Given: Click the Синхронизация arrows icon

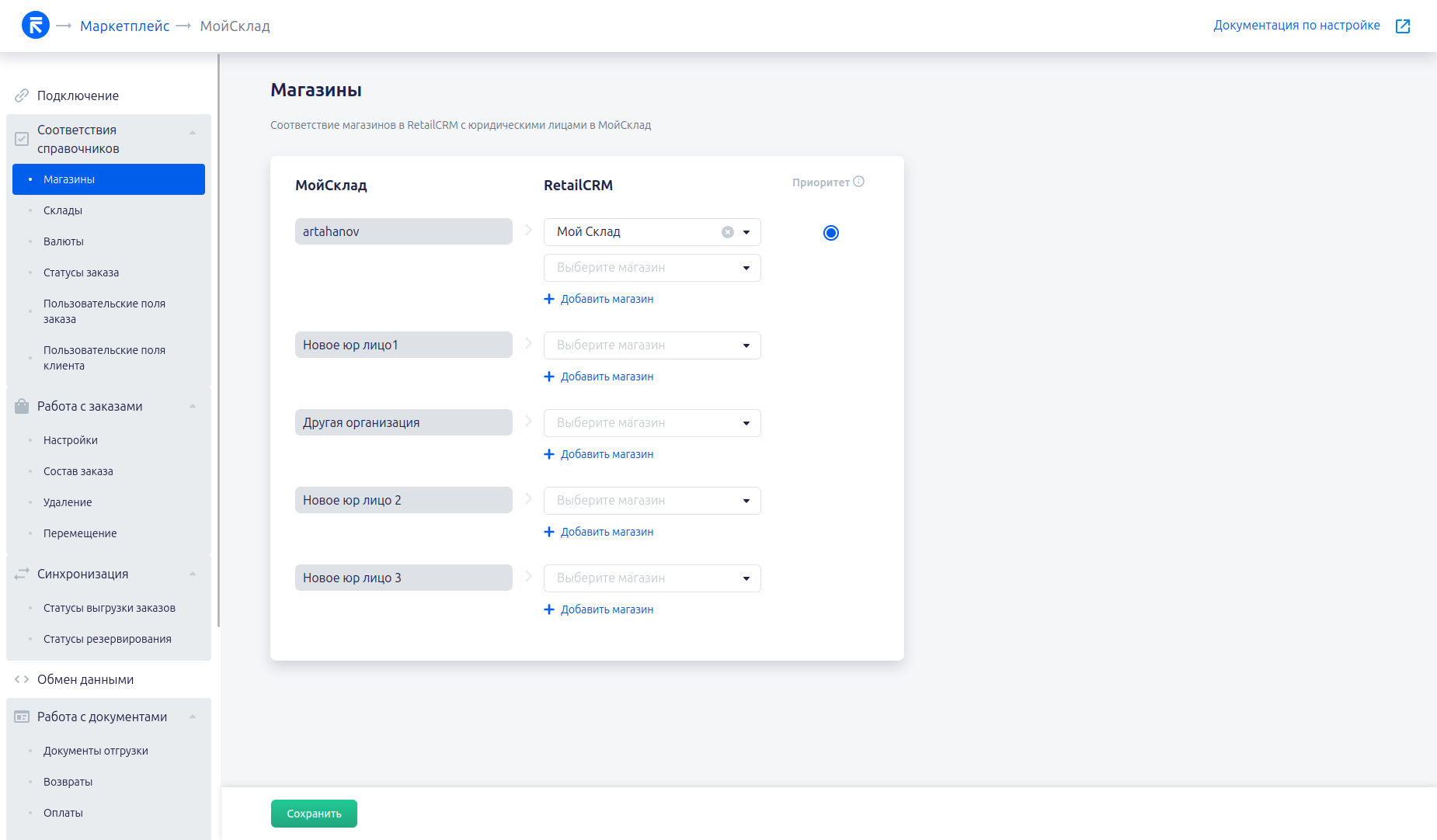Looking at the screenshot, I should (x=22, y=574).
